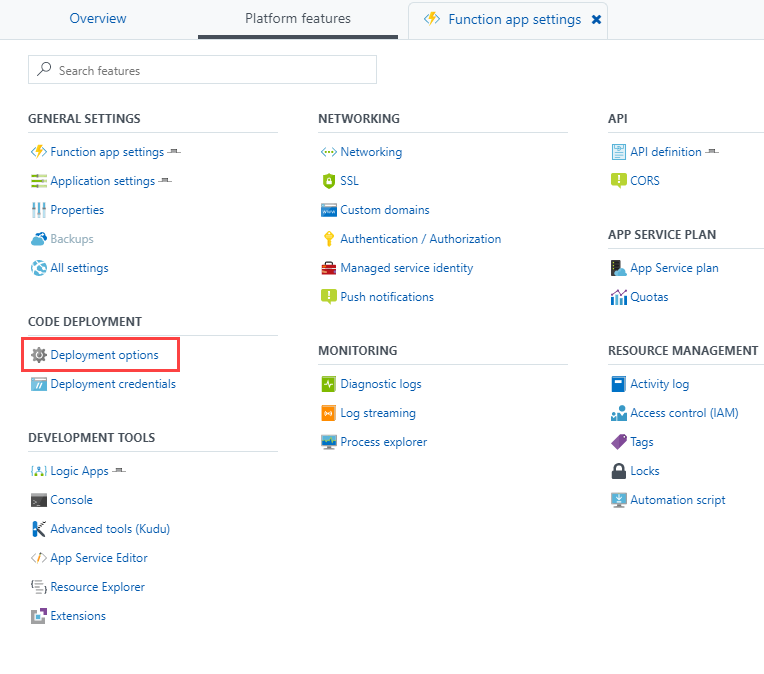Open the Application settings link
Image resolution: width=764 pixels, height=674 pixels.
[x=102, y=181]
